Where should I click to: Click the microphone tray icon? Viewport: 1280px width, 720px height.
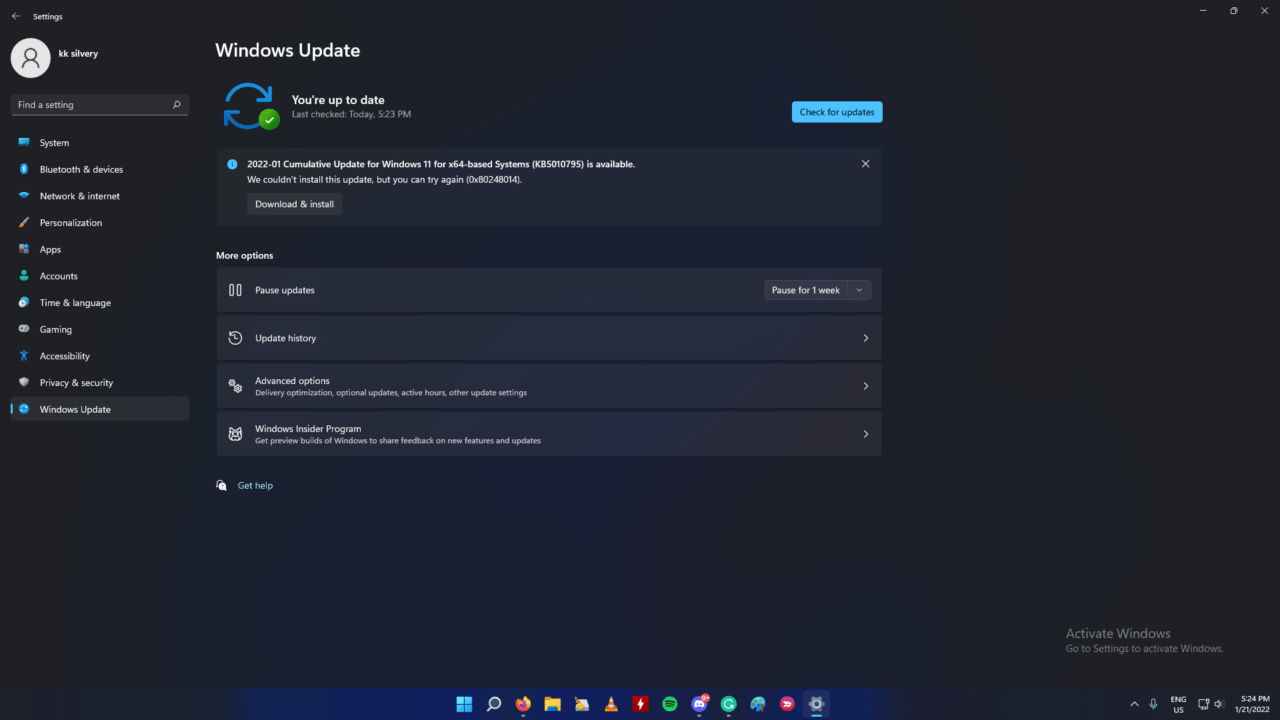[x=1154, y=704]
